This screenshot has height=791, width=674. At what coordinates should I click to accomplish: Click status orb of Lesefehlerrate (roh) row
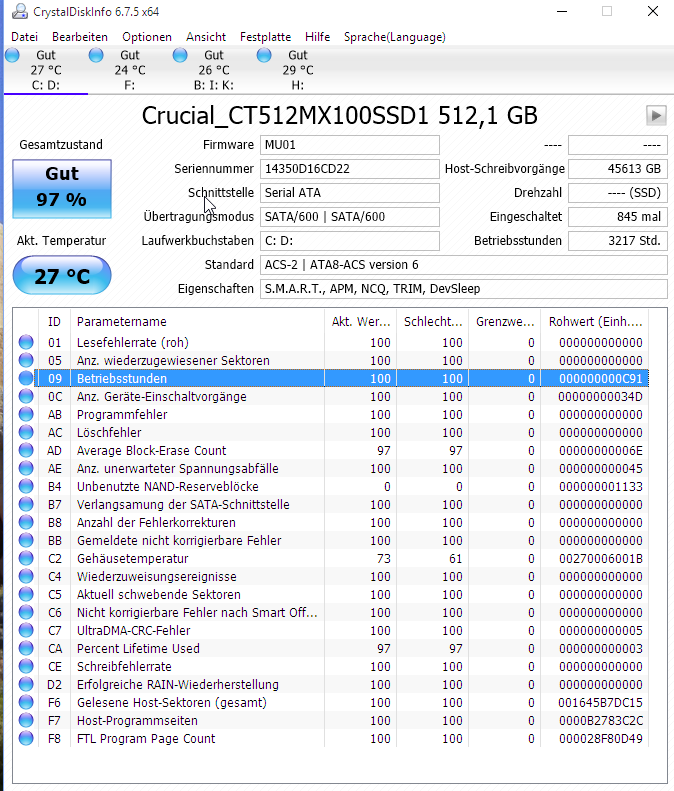tap(26, 343)
